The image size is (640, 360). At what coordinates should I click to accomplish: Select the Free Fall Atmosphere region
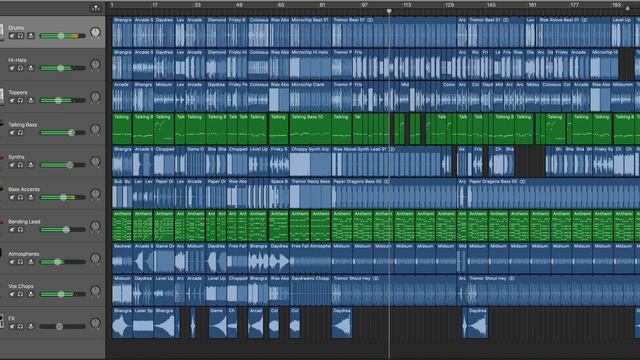click(x=310, y=258)
